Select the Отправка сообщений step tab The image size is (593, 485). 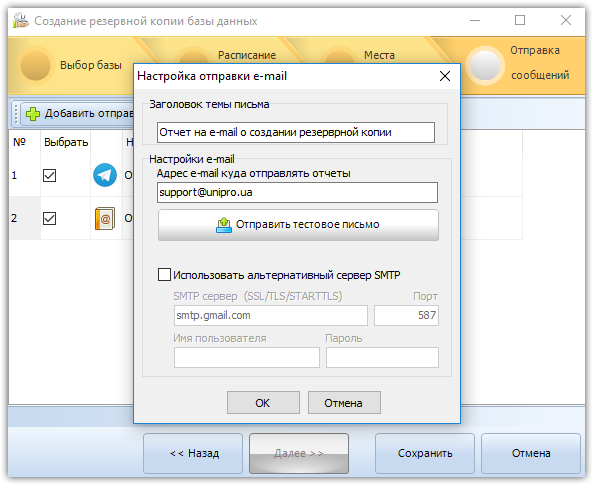click(x=518, y=64)
